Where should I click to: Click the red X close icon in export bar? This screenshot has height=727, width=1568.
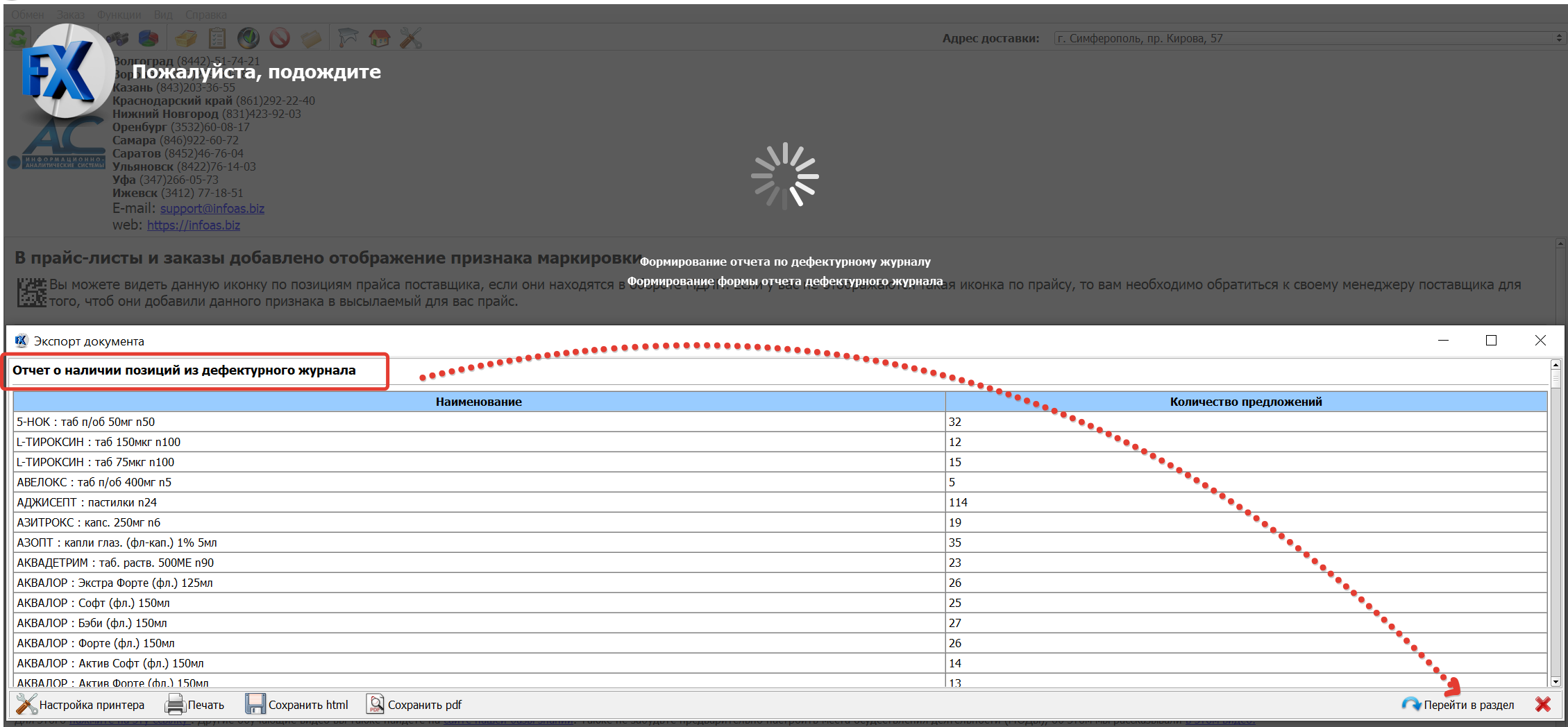(1543, 705)
